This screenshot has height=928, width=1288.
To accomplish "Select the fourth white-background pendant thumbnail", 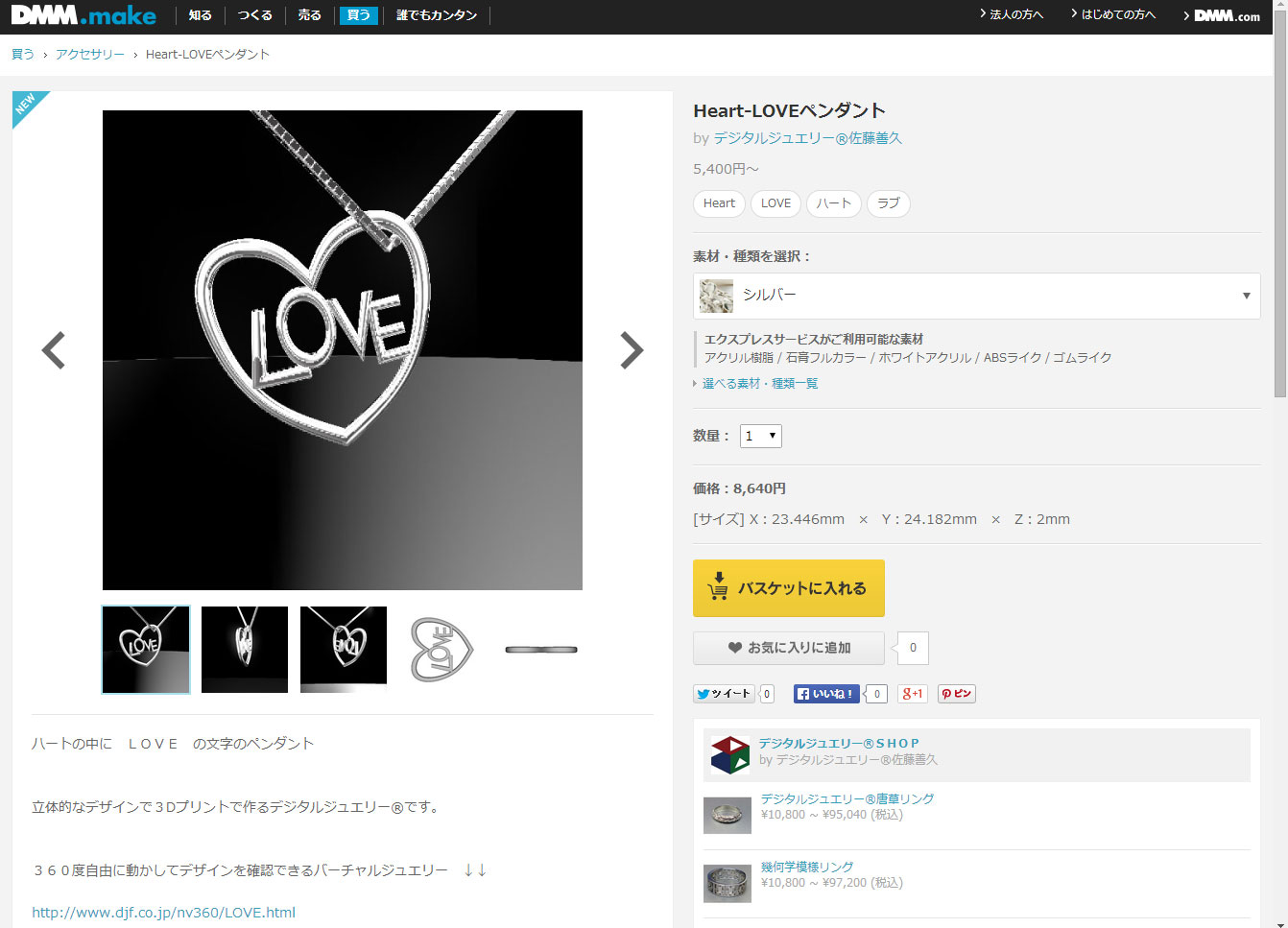I will 442,650.
